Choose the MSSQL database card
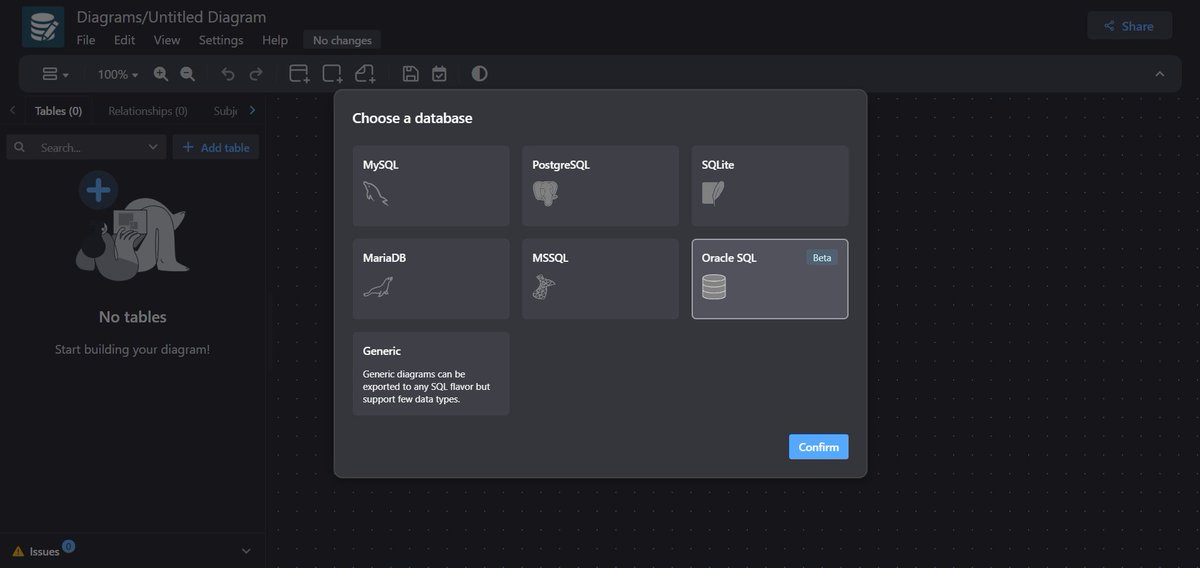The height and width of the screenshot is (568, 1200). (x=600, y=279)
